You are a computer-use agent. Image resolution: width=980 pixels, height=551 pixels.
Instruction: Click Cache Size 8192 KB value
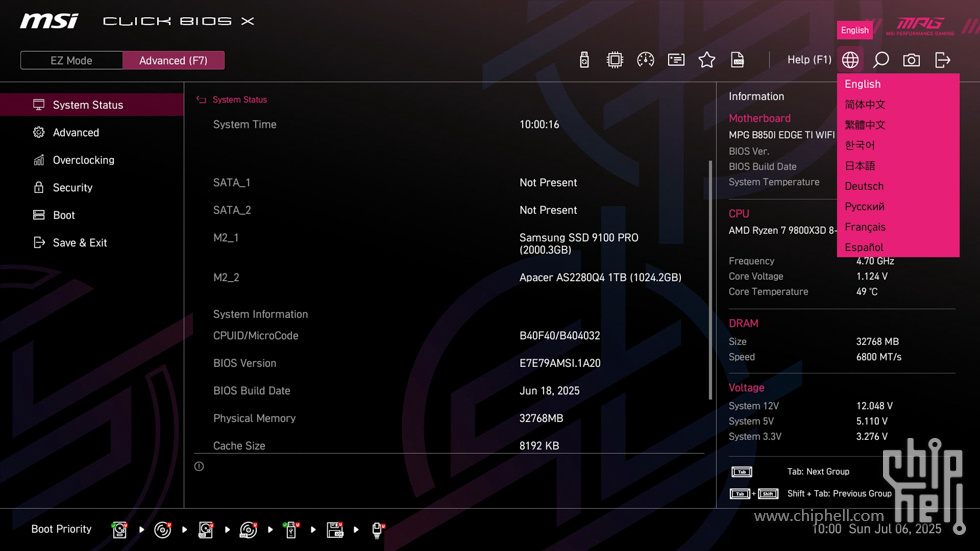click(x=539, y=445)
